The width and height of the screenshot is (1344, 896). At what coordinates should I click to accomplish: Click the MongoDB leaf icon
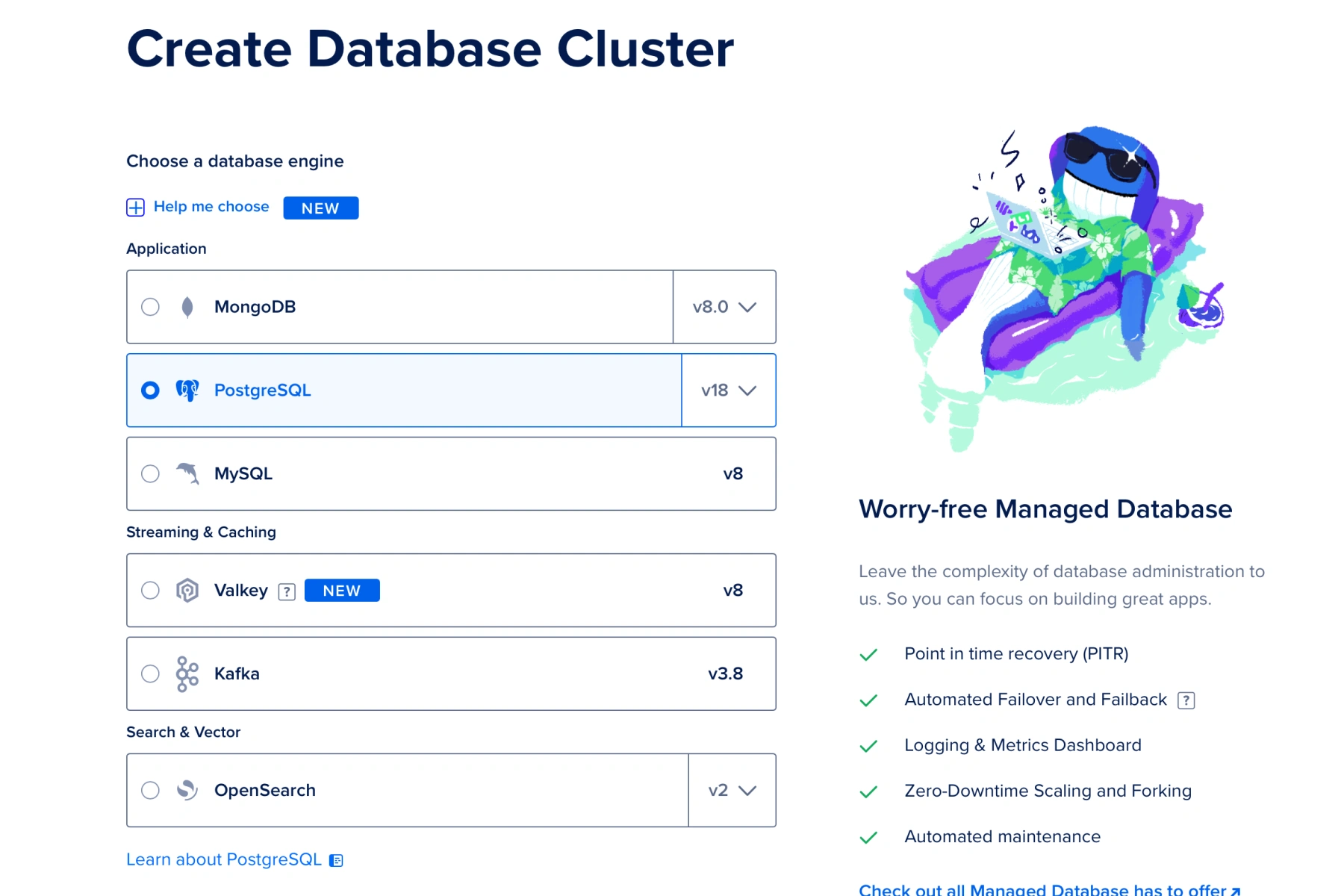pyautogui.click(x=187, y=307)
